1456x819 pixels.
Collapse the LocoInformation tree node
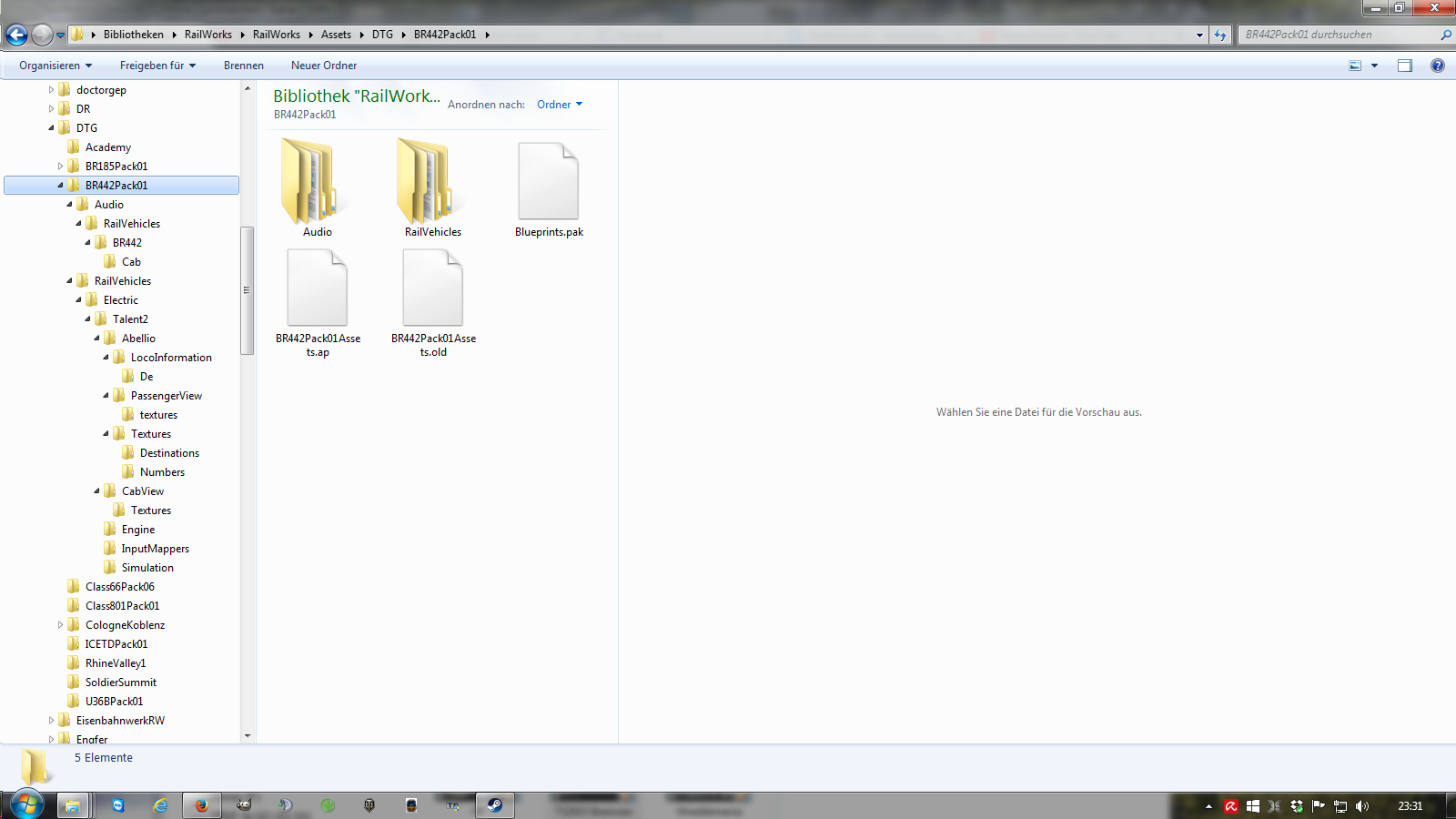click(106, 358)
